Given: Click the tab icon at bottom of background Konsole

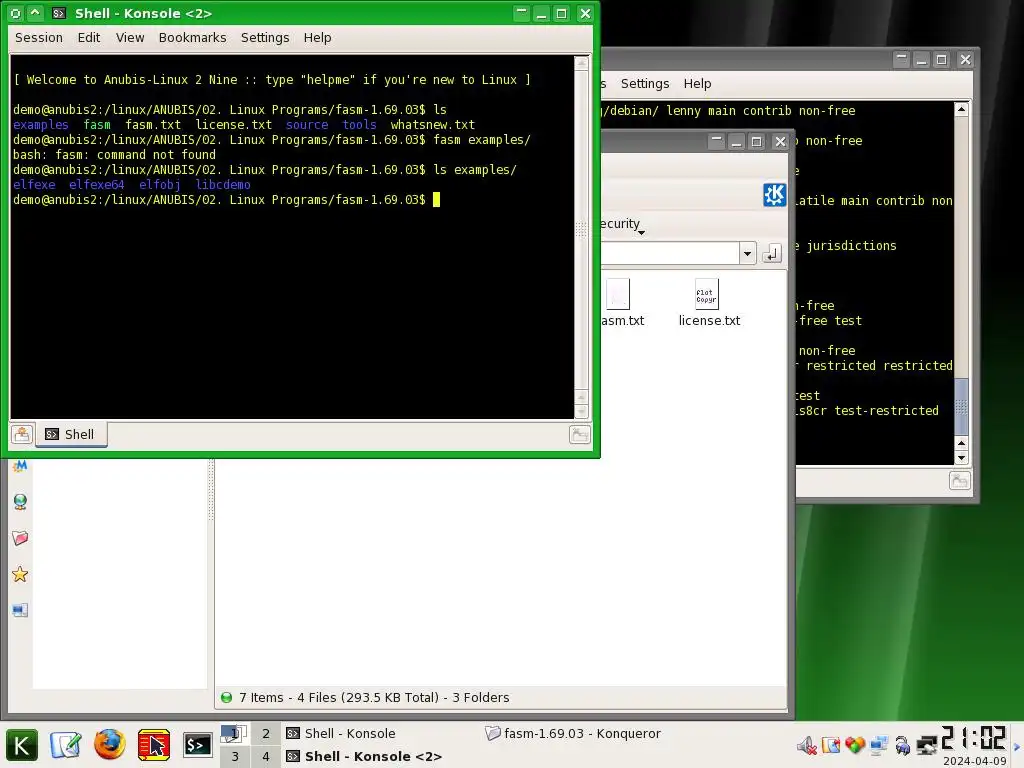Looking at the screenshot, I should pos(959,481).
